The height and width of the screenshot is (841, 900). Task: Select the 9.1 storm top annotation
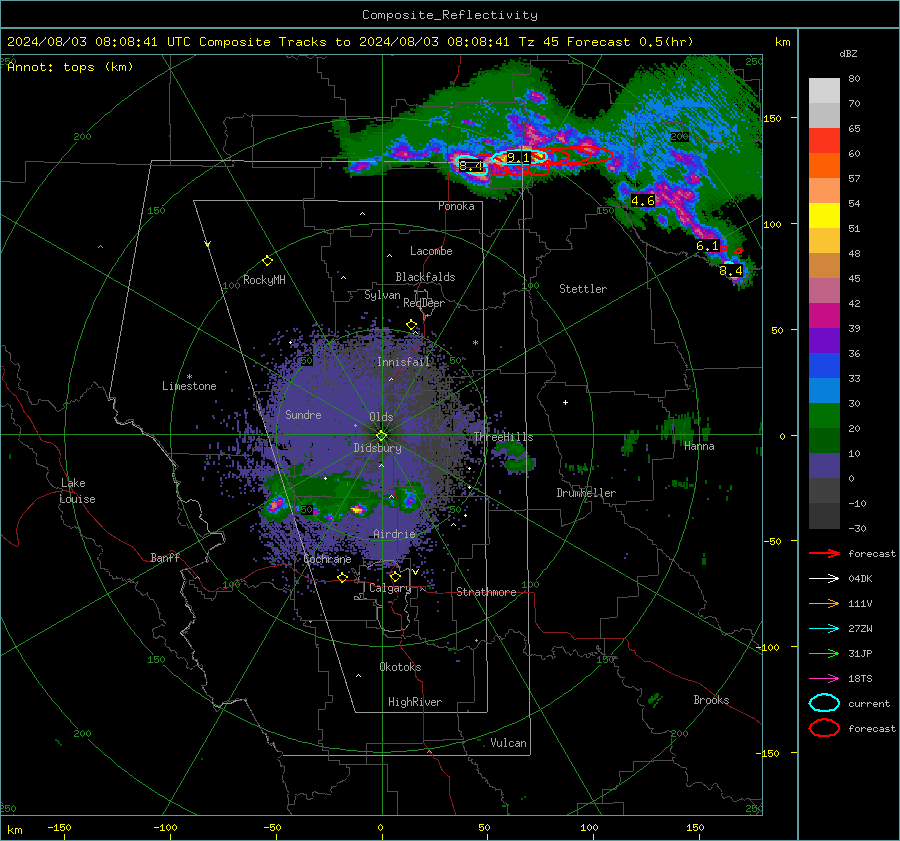(x=518, y=157)
